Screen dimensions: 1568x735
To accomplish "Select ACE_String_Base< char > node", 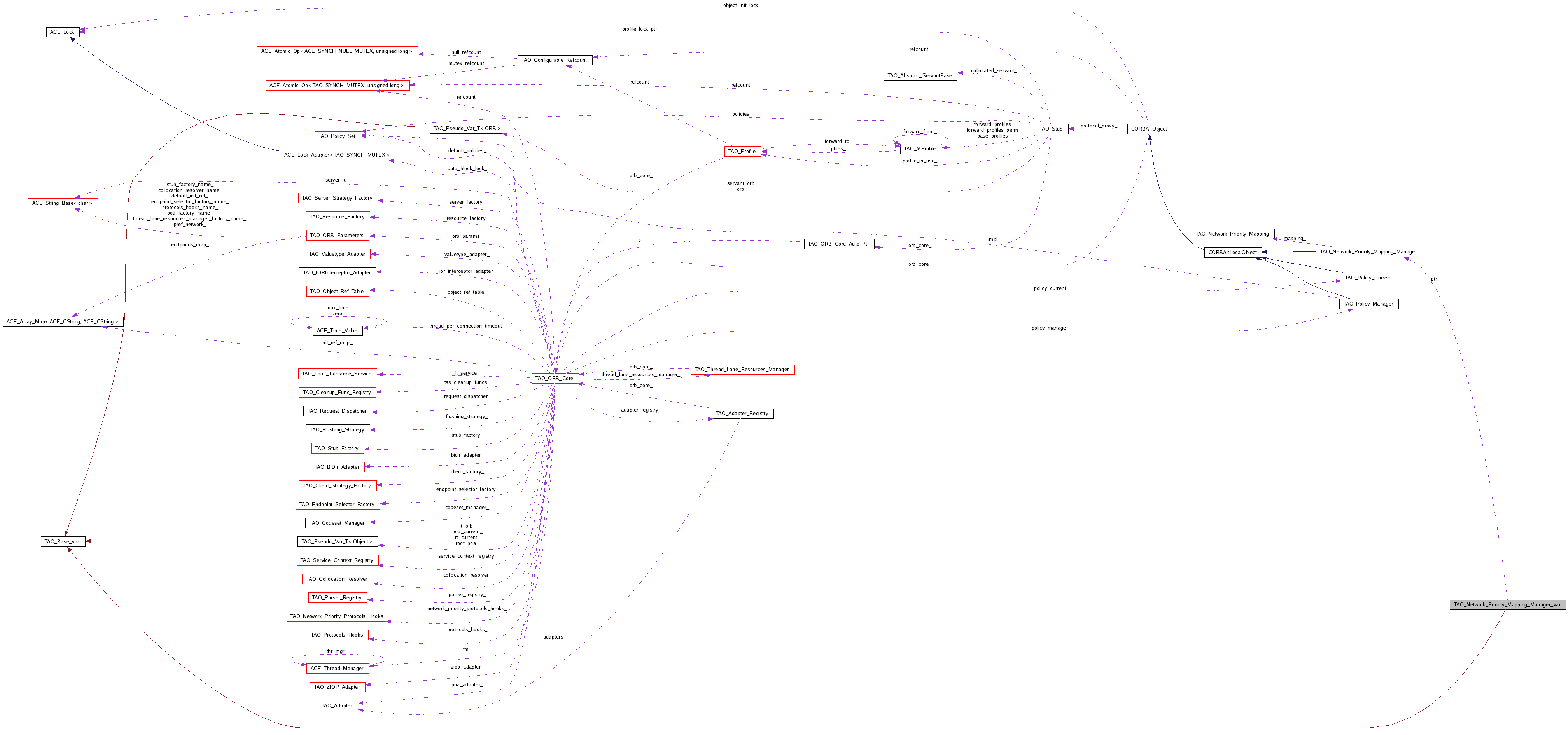I will coord(62,203).
